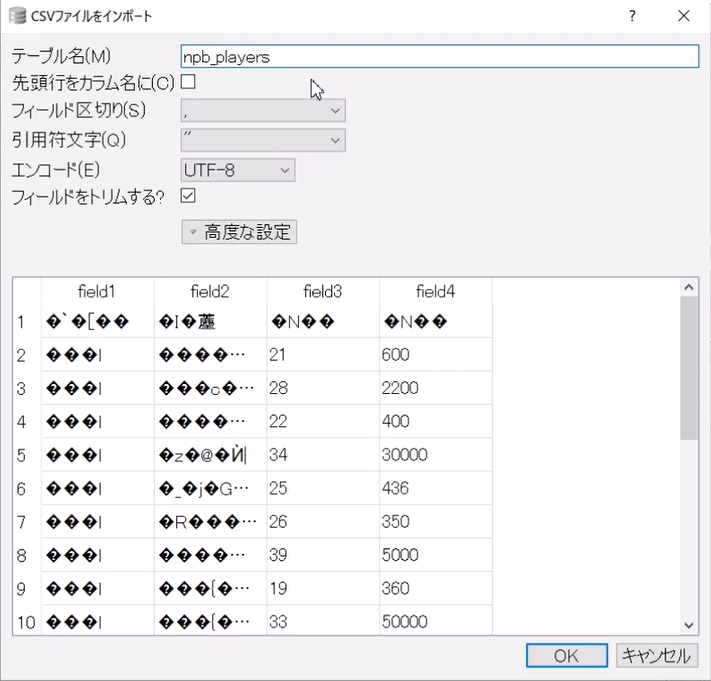Click the テーブル名(M) label
The image size is (711, 681).
coord(61,56)
